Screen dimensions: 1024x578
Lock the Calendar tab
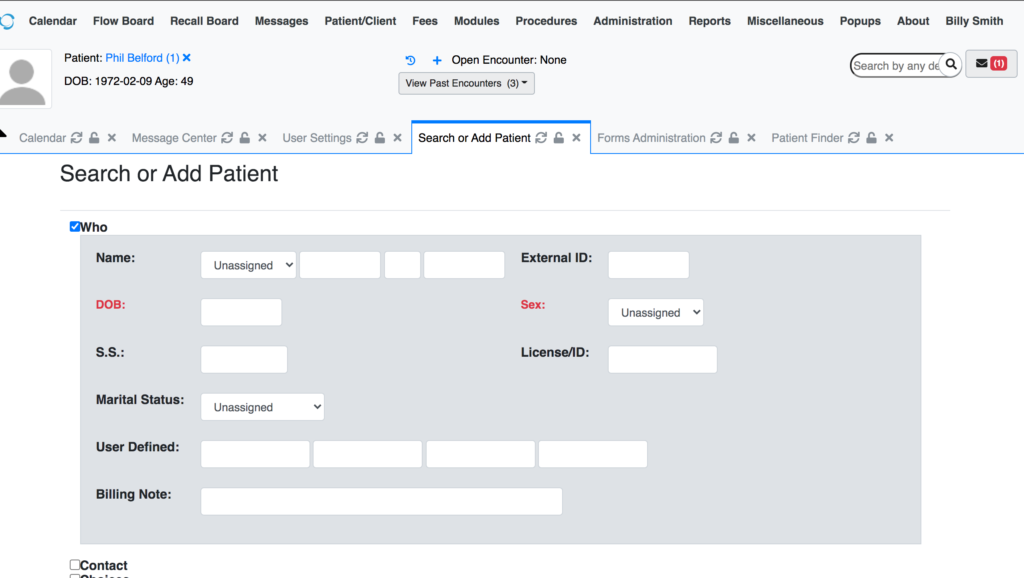point(94,138)
